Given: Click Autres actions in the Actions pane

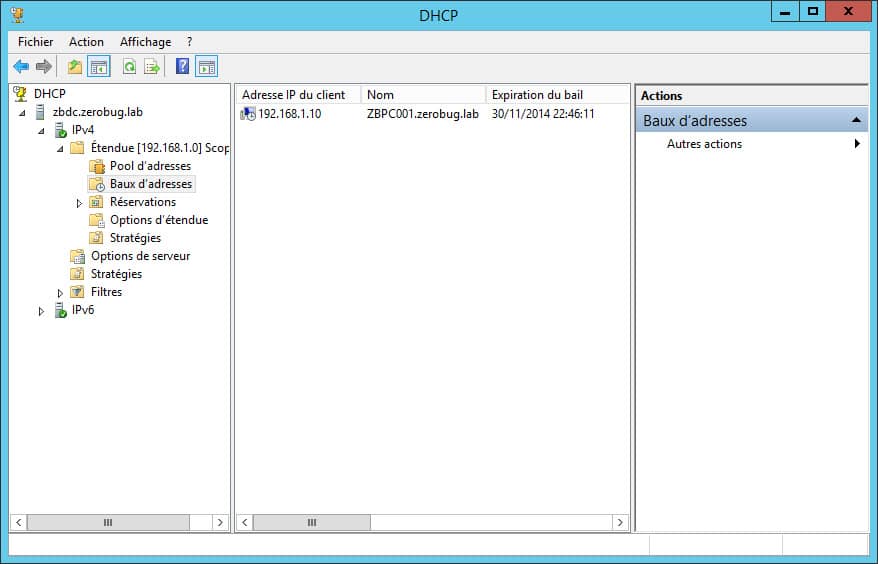Looking at the screenshot, I should [704, 144].
